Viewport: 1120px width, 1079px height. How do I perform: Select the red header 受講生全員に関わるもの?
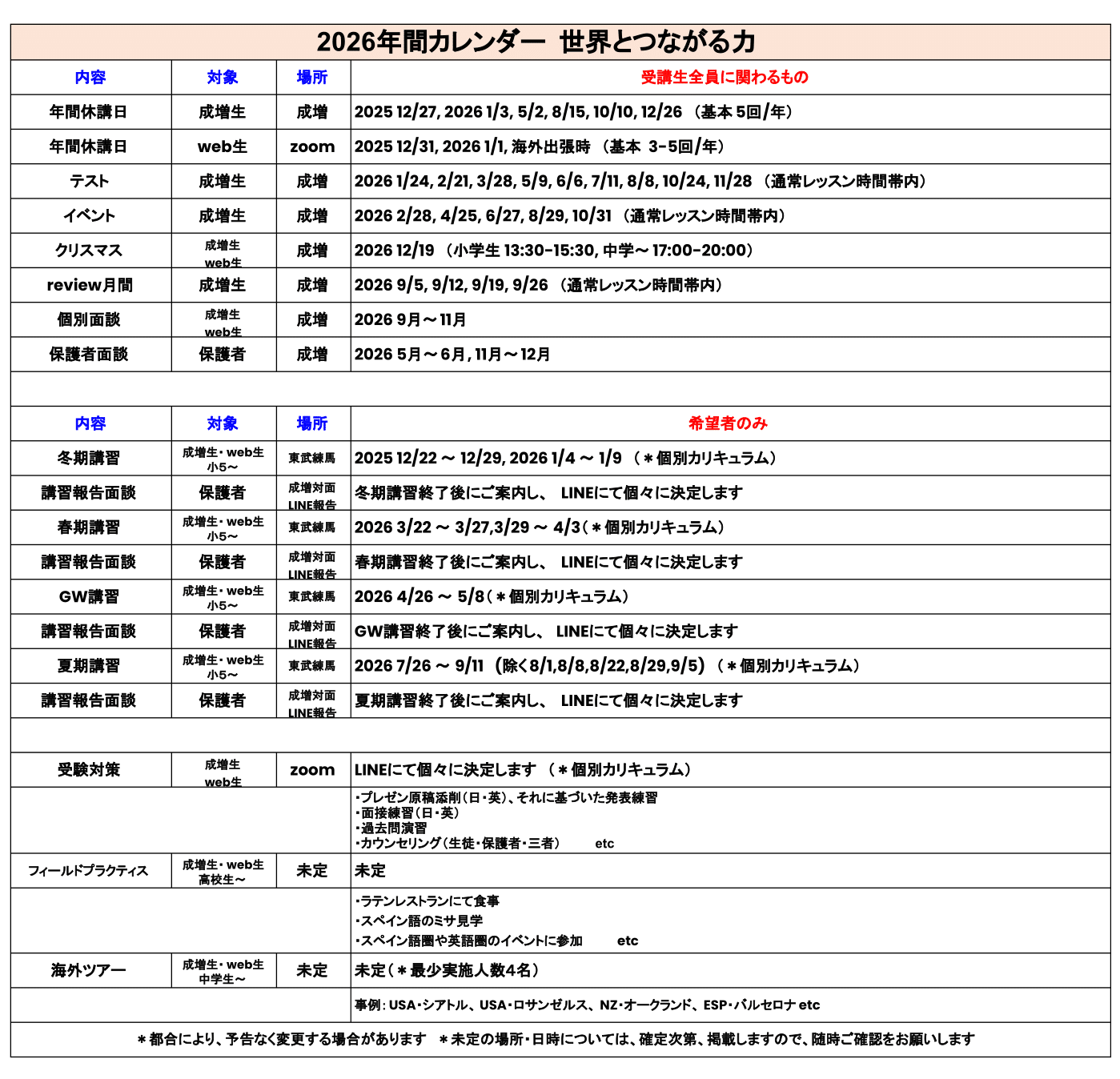click(x=725, y=78)
